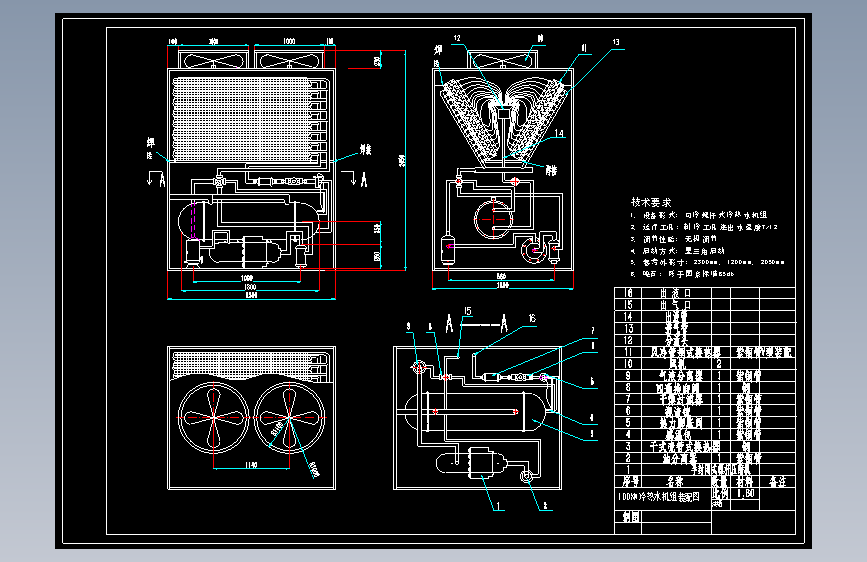Select technical requirement line 4 about 启动方式

click(x=677, y=251)
